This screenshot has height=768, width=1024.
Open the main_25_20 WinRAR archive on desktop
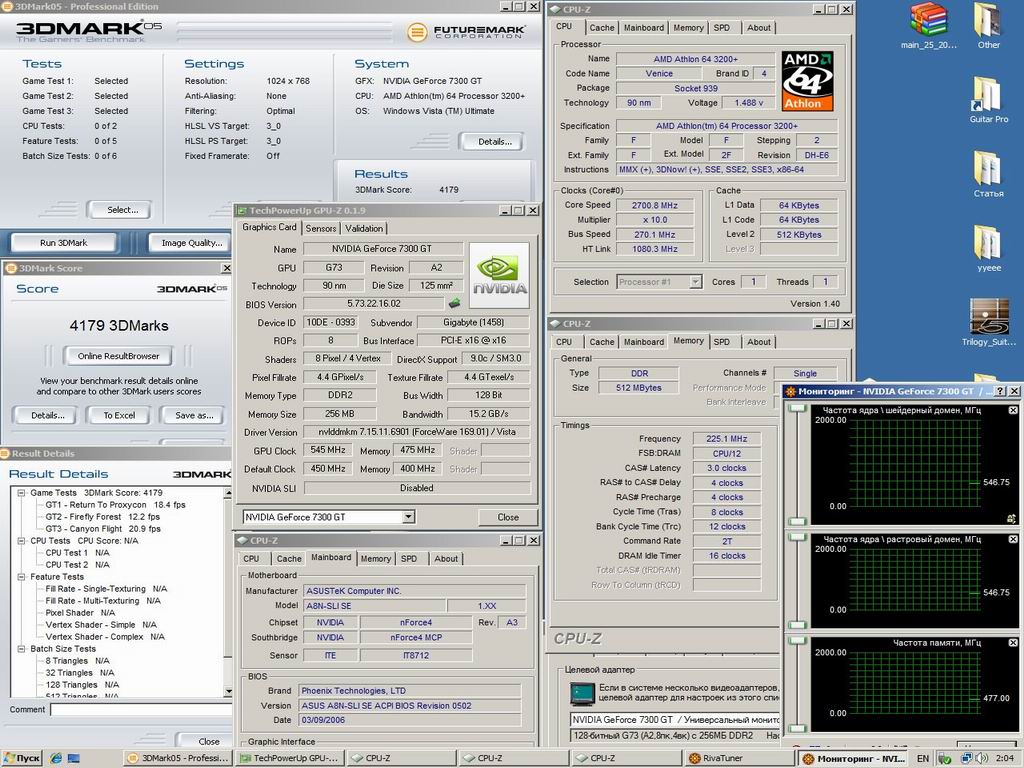pyautogui.click(x=928, y=26)
